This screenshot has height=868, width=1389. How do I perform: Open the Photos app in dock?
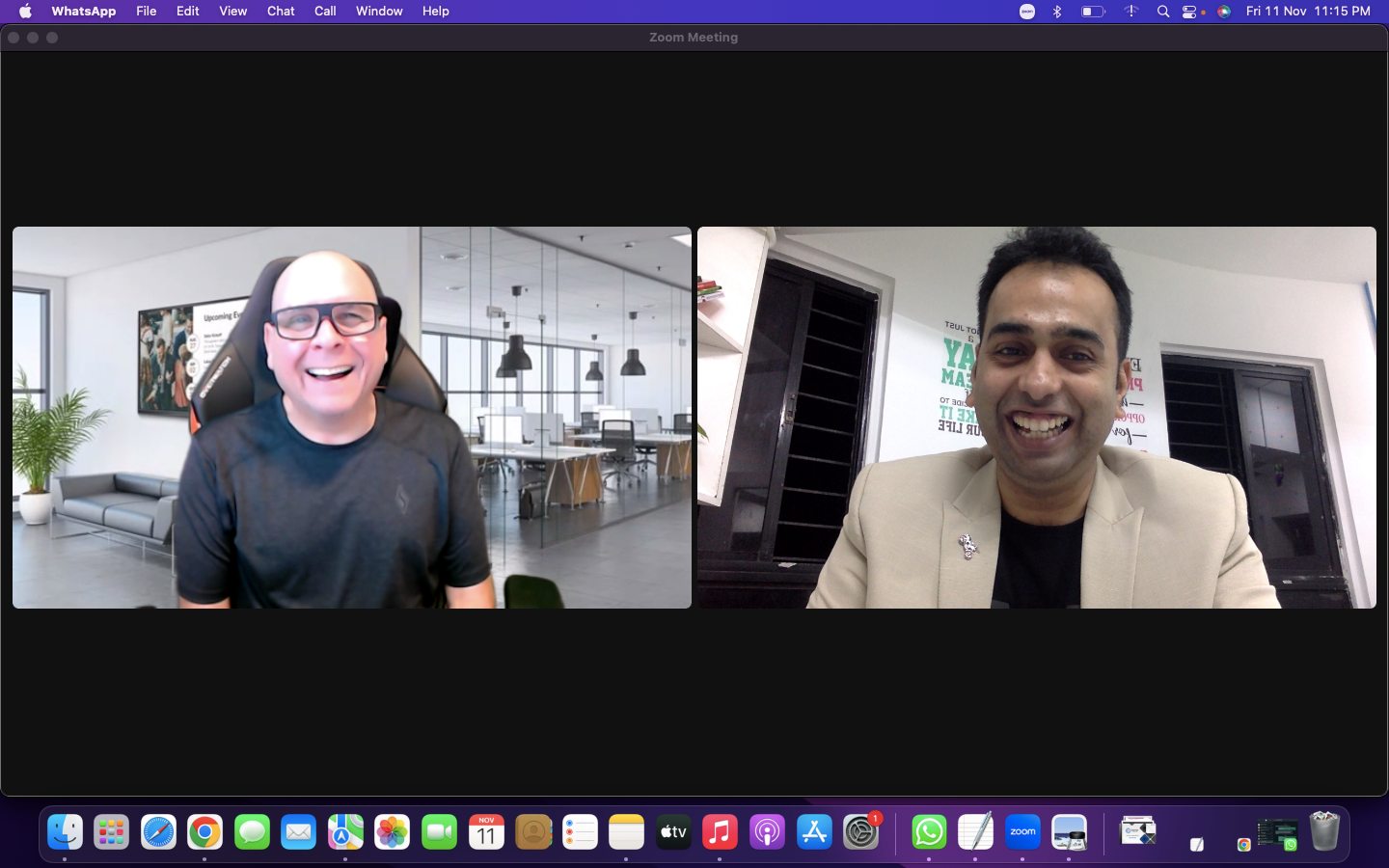tap(393, 832)
